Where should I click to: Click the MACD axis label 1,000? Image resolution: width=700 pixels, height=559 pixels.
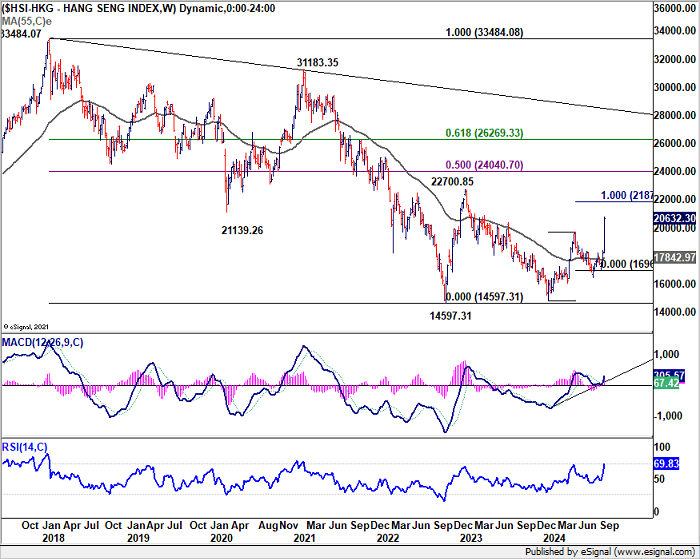667,355
